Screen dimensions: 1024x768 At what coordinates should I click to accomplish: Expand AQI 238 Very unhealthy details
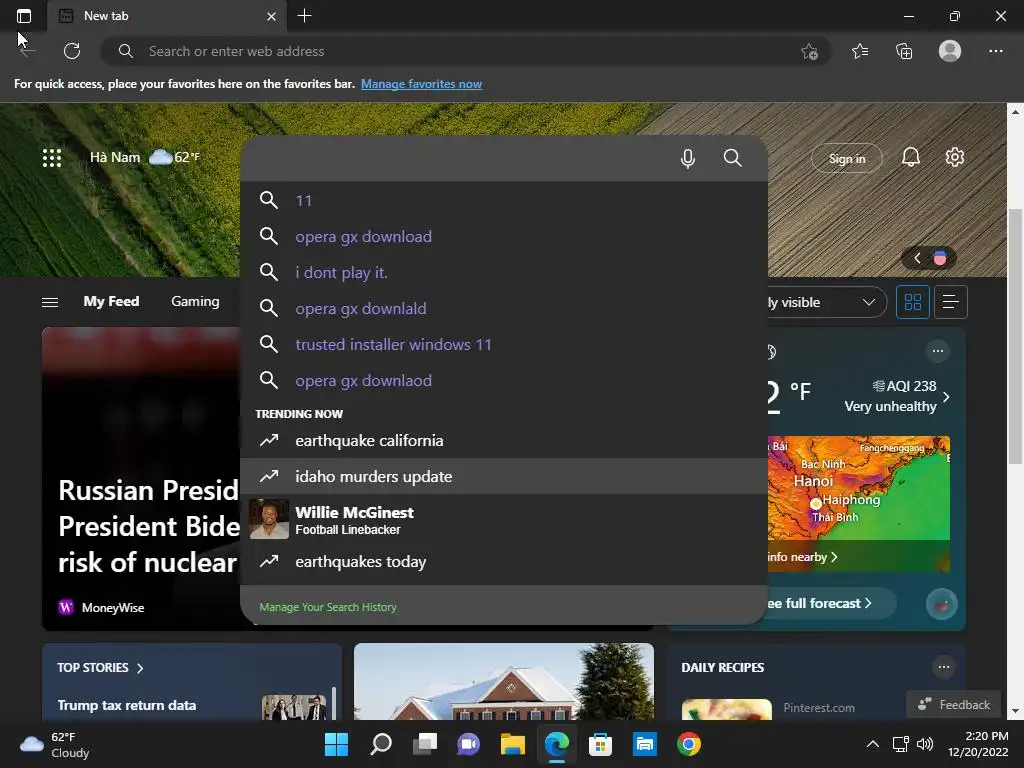[x=946, y=396]
